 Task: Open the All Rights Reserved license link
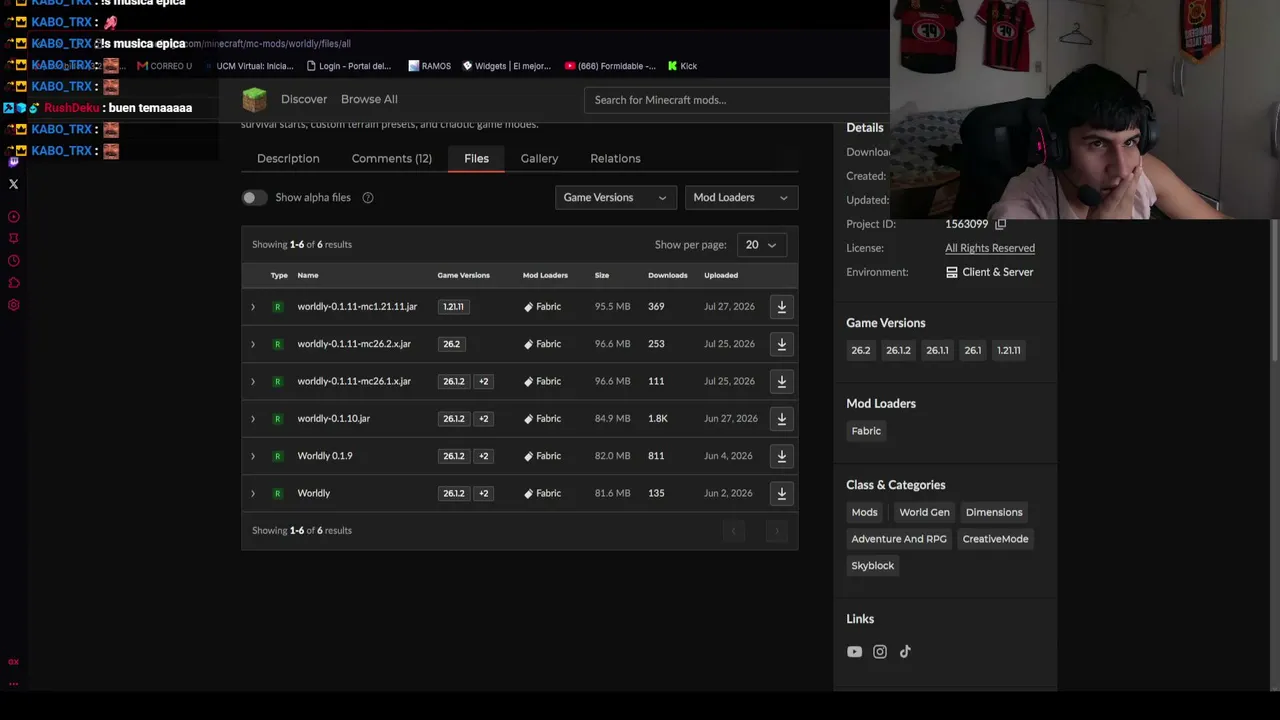[x=990, y=248]
